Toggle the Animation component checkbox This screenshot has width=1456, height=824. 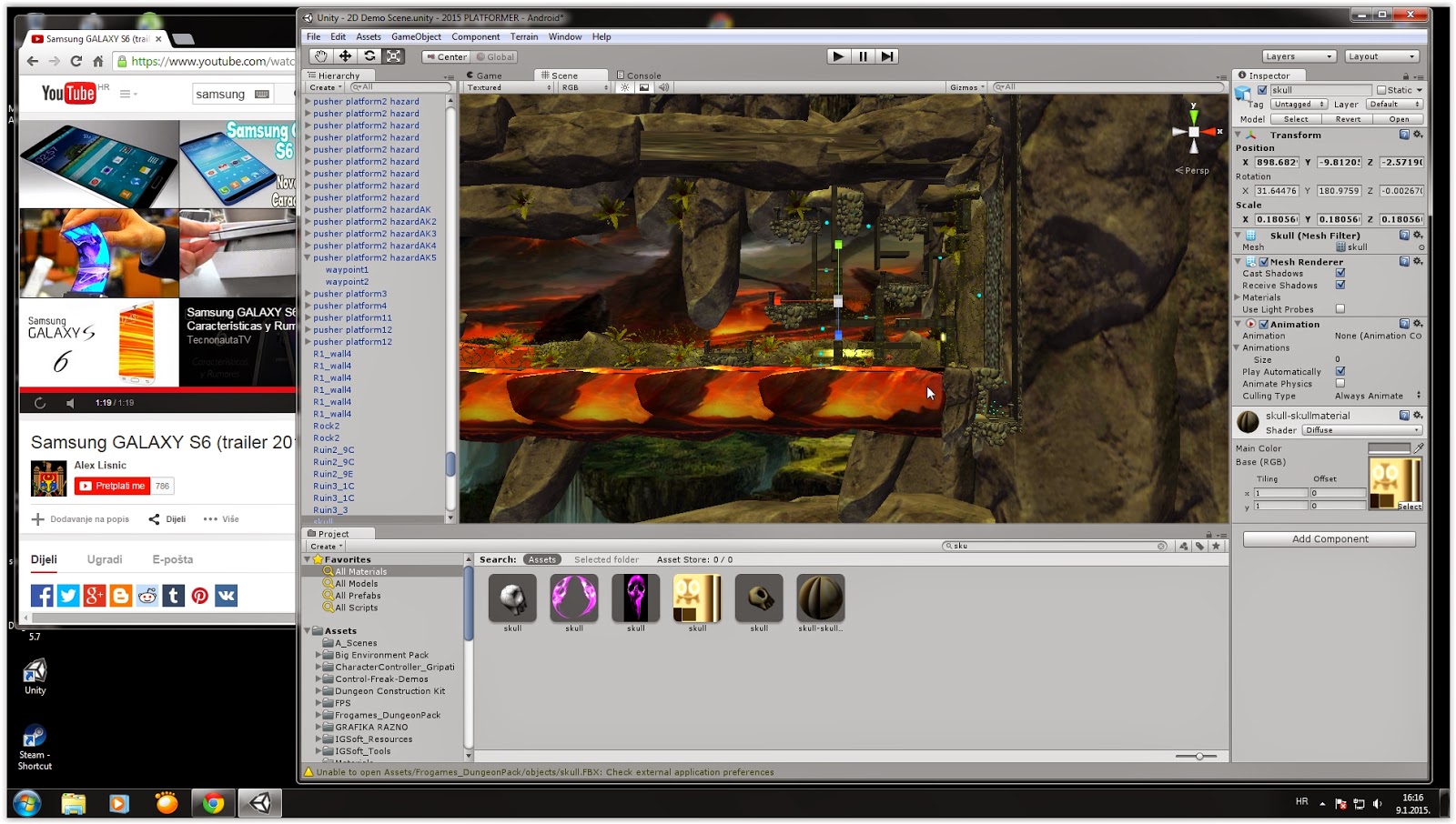(x=1264, y=324)
